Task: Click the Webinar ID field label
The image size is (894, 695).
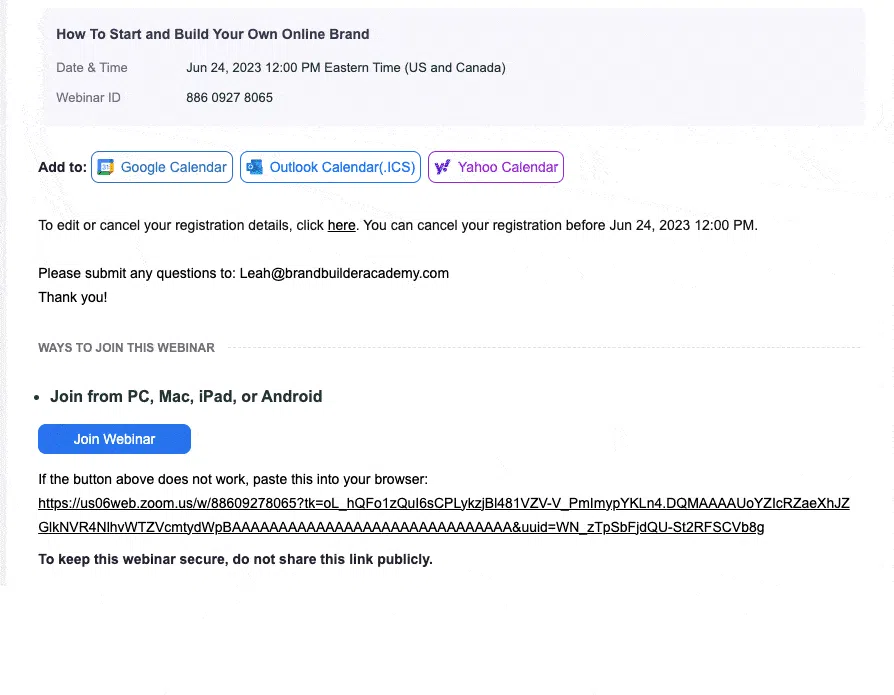Action: tap(88, 98)
